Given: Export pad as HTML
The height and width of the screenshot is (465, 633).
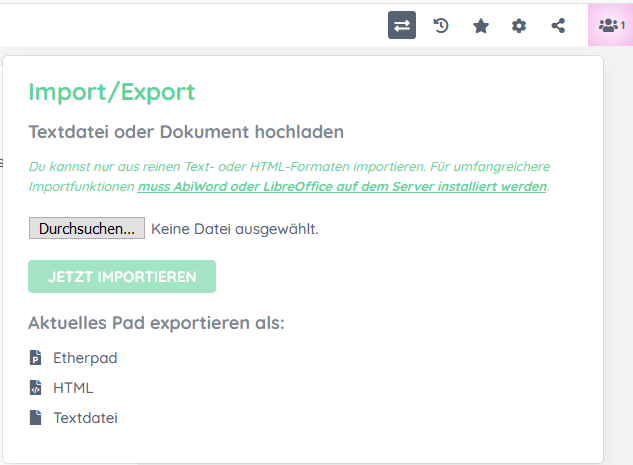Looking at the screenshot, I should click(x=73, y=388).
